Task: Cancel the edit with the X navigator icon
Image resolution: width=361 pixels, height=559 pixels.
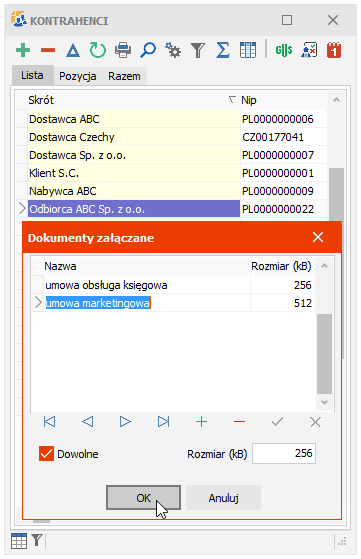Action: [315, 422]
